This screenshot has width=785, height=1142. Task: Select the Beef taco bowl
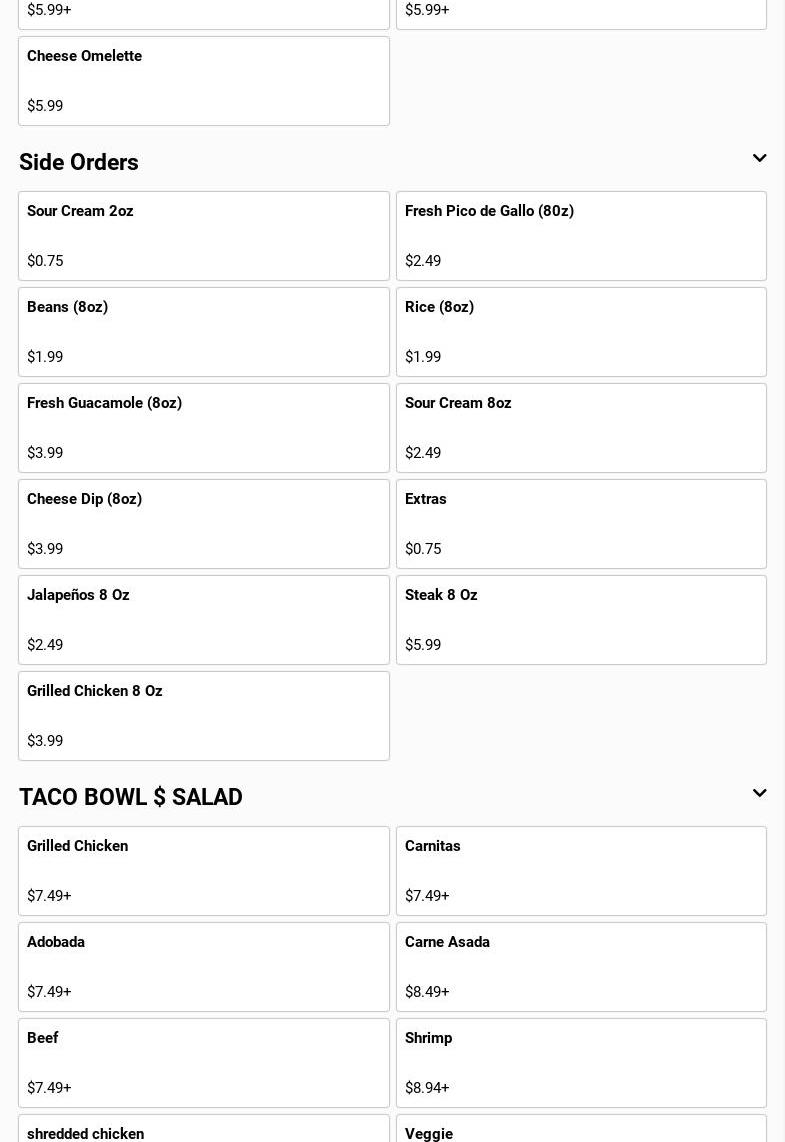[203, 1063]
